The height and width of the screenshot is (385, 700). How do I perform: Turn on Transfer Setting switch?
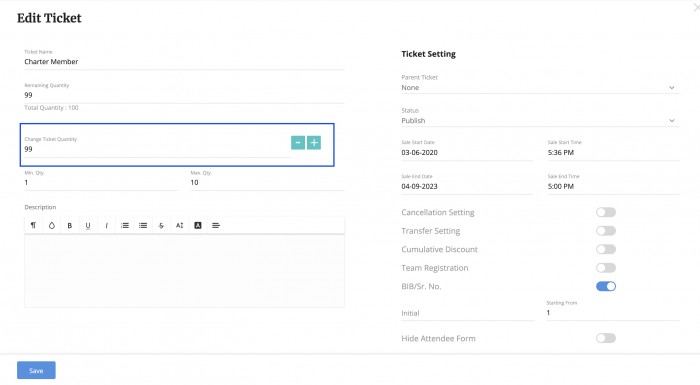point(606,231)
